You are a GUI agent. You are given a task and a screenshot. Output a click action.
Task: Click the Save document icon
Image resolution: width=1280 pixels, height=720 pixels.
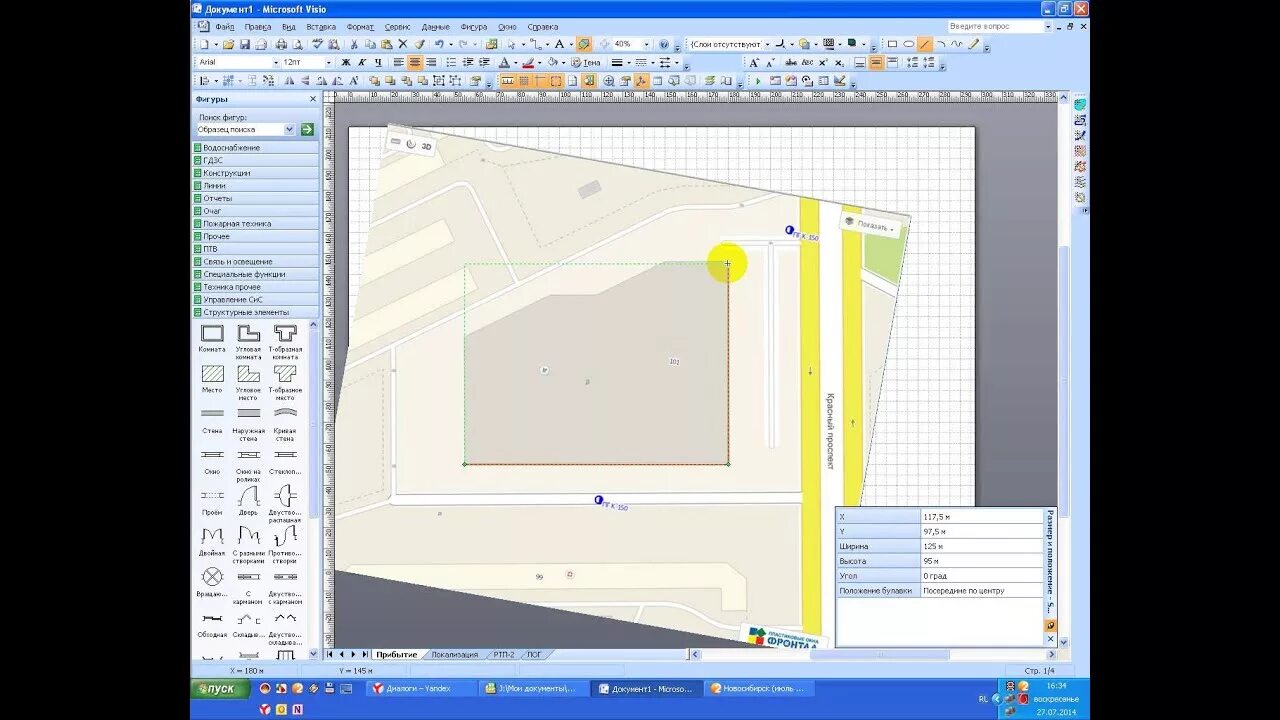tap(245, 44)
